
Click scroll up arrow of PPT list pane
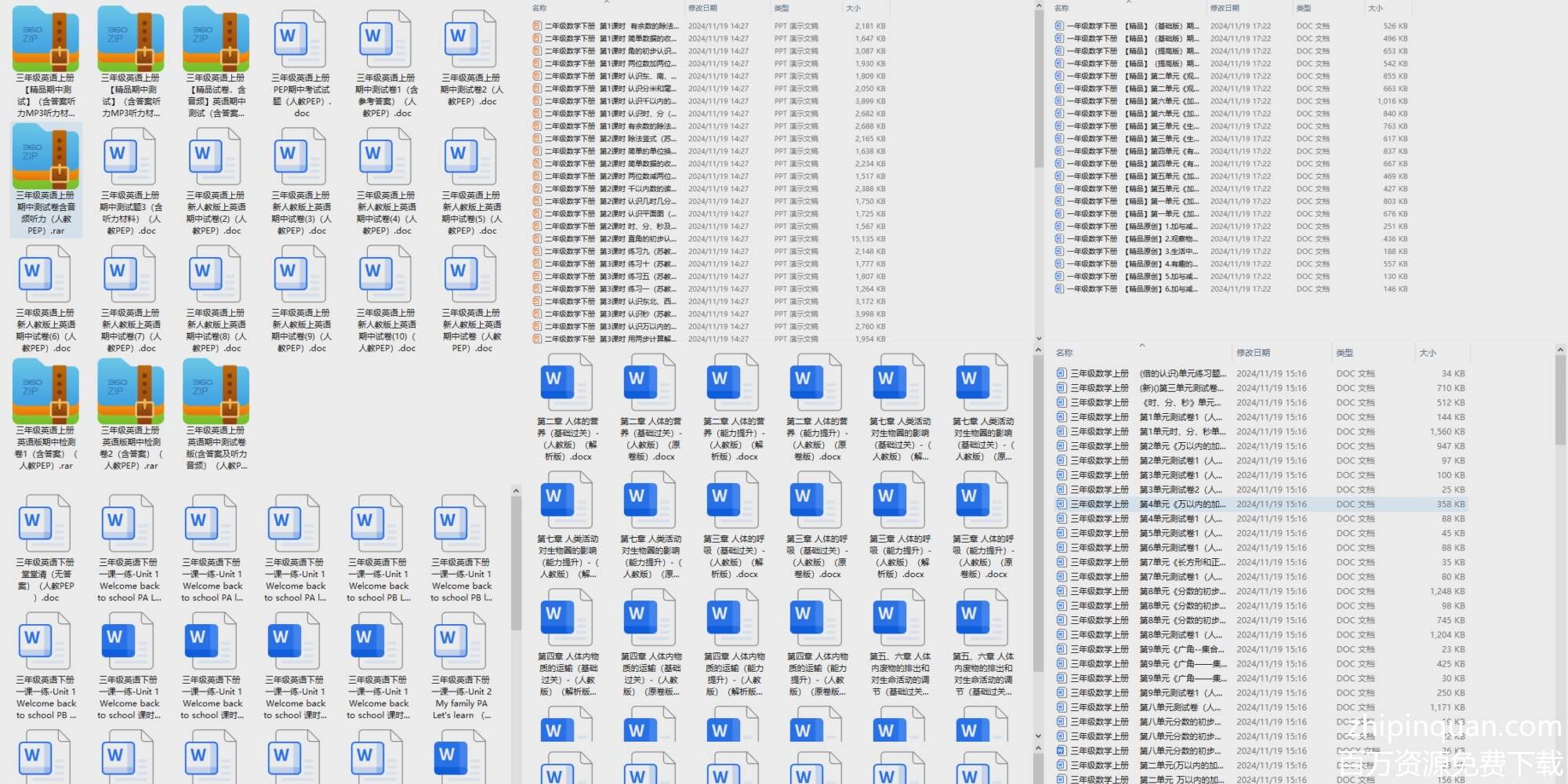point(1039,6)
